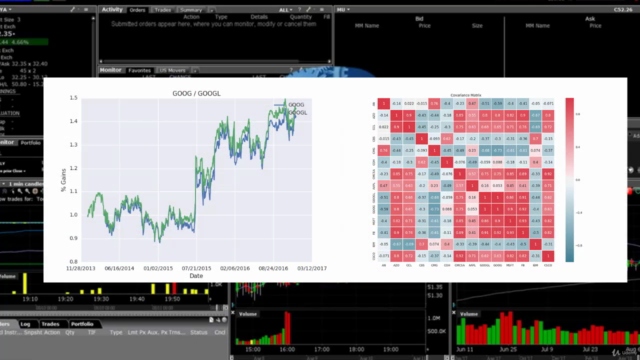Open the Orders tab in Activity panel
The height and width of the screenshot is (360, 640).
tap(137, 10)
